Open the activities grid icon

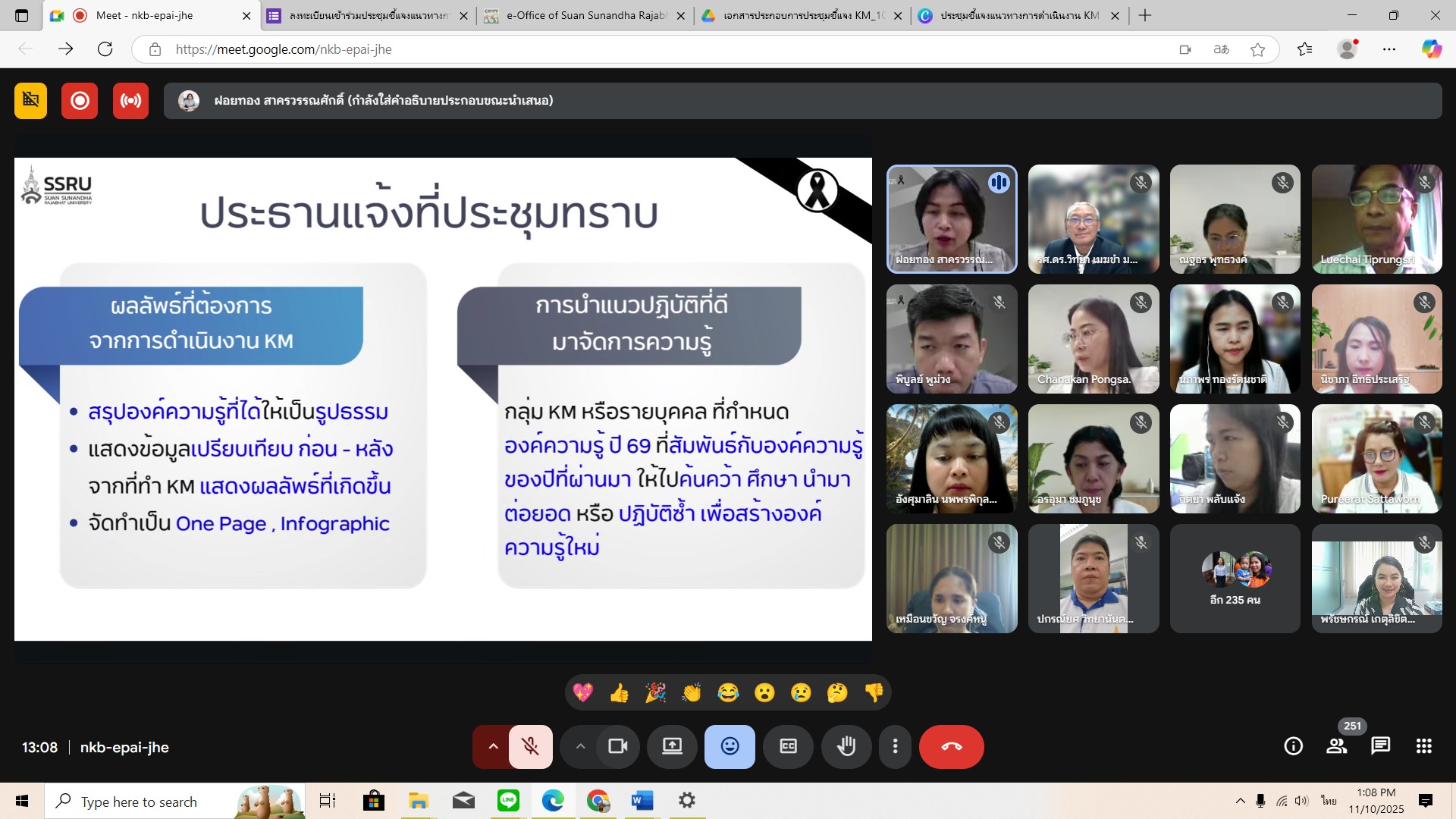[1423, 747]
